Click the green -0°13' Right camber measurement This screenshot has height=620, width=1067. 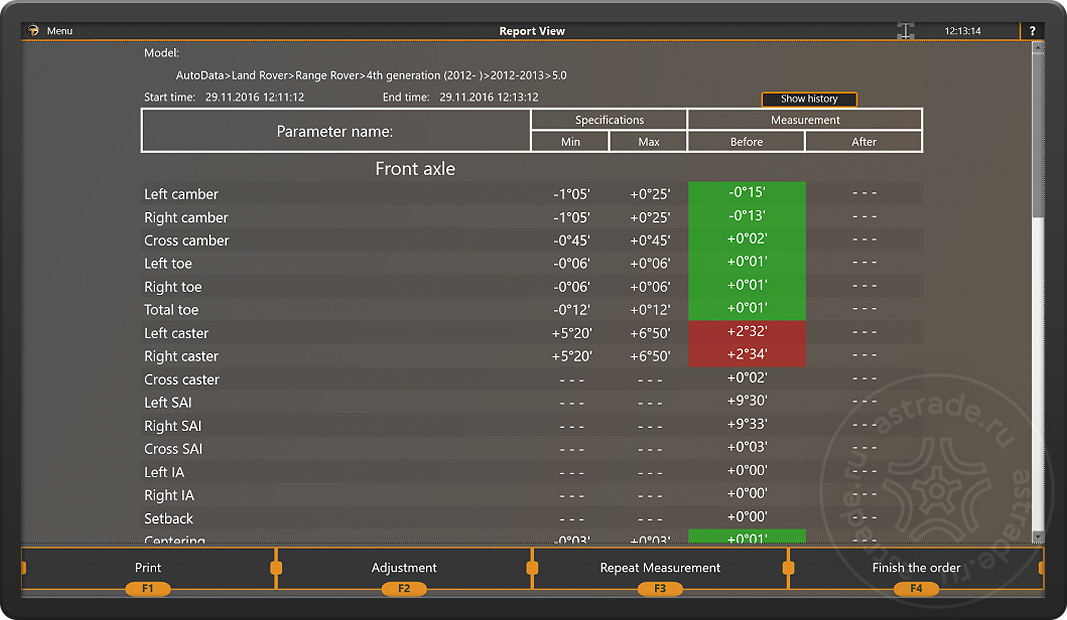click(x=747, y=216)
